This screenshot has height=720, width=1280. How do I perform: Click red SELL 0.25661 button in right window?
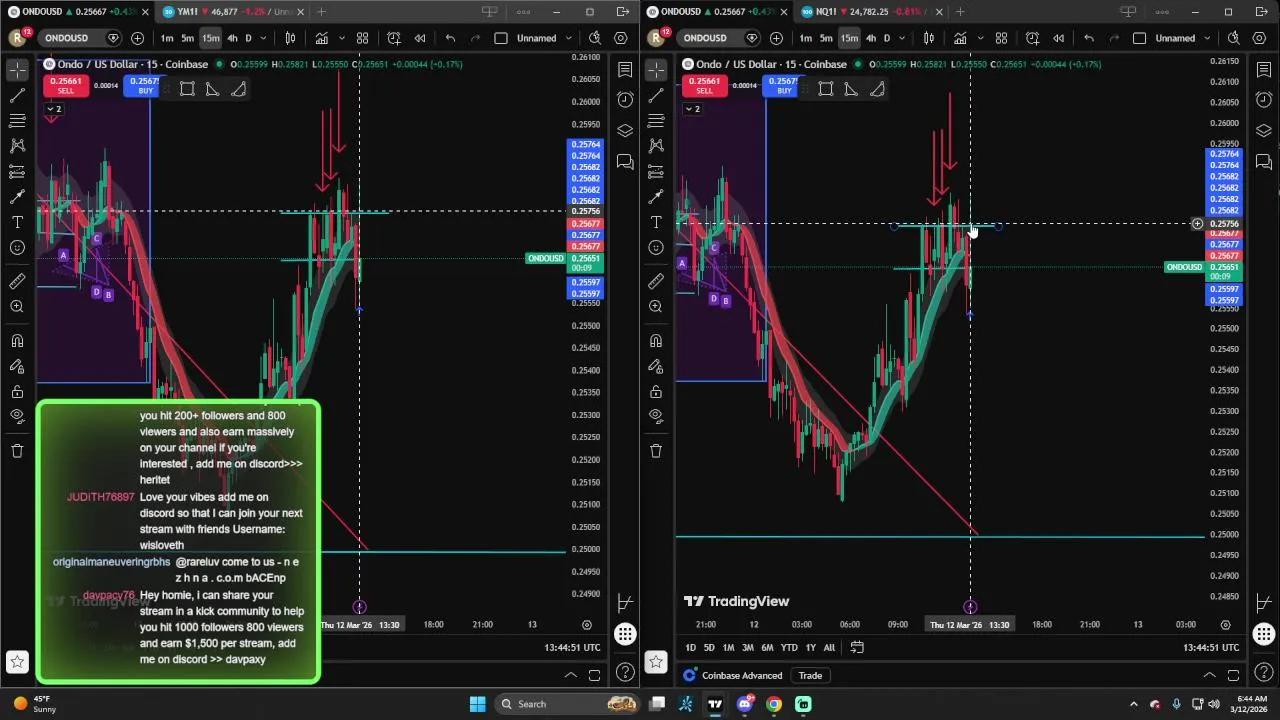[x=704, y=86]
